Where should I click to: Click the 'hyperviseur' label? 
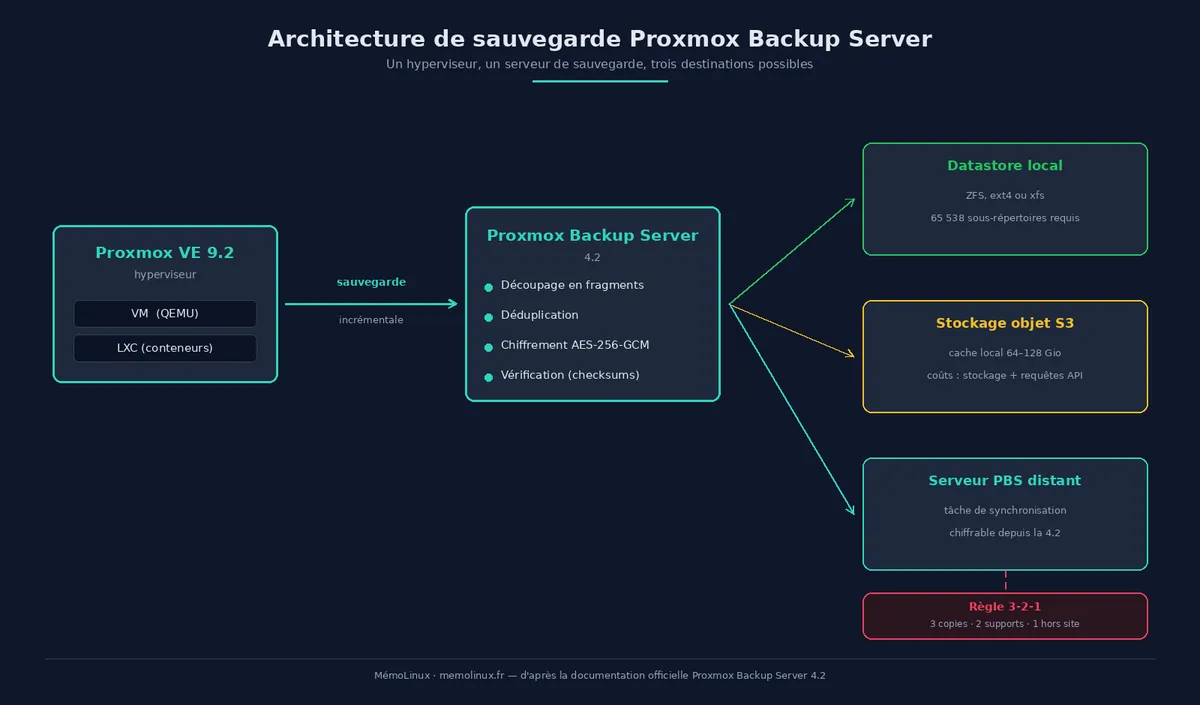click(165, 274)
